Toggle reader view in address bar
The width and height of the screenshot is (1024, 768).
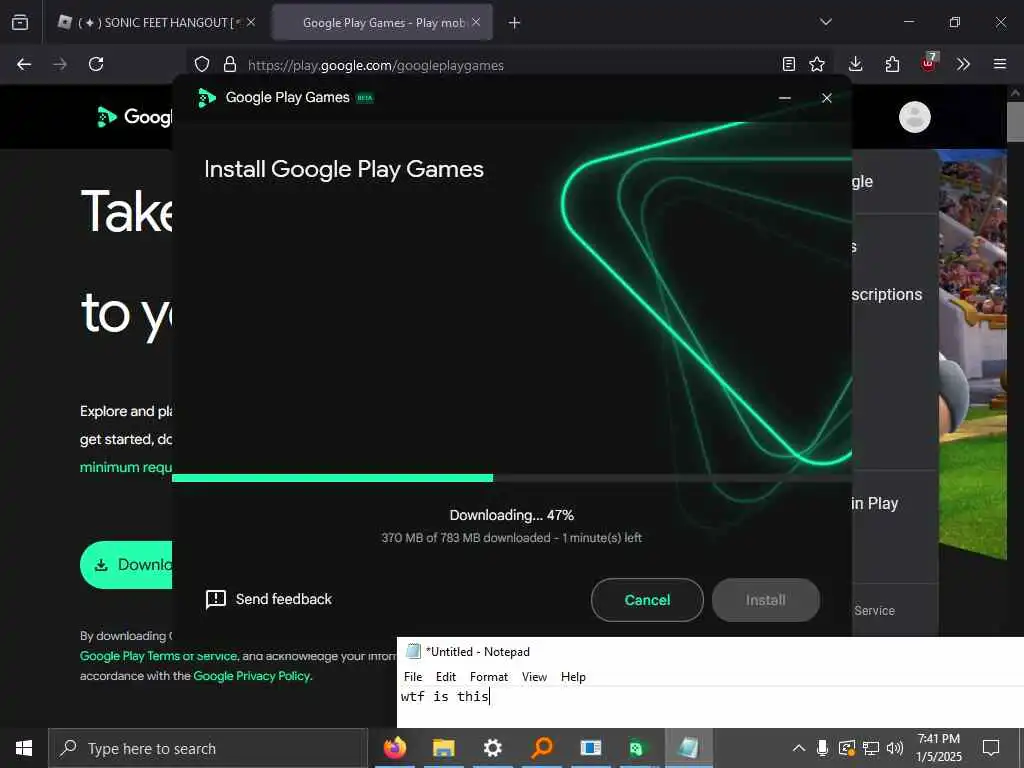[x=789, y=64]
